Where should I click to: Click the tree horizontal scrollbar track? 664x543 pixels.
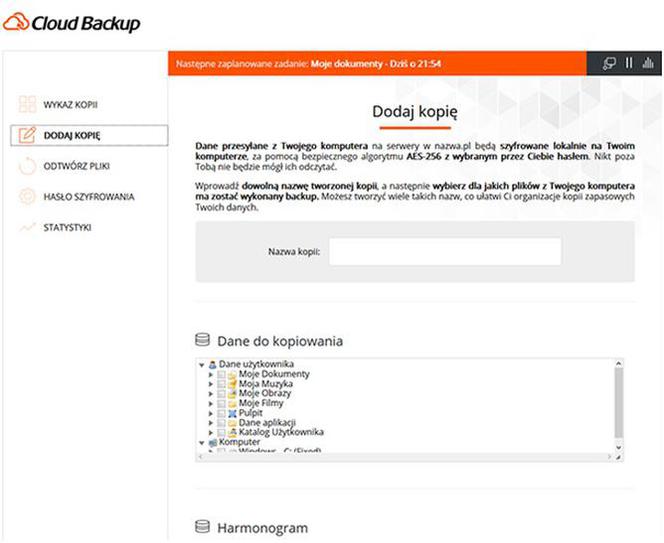(x=406, y=457)
